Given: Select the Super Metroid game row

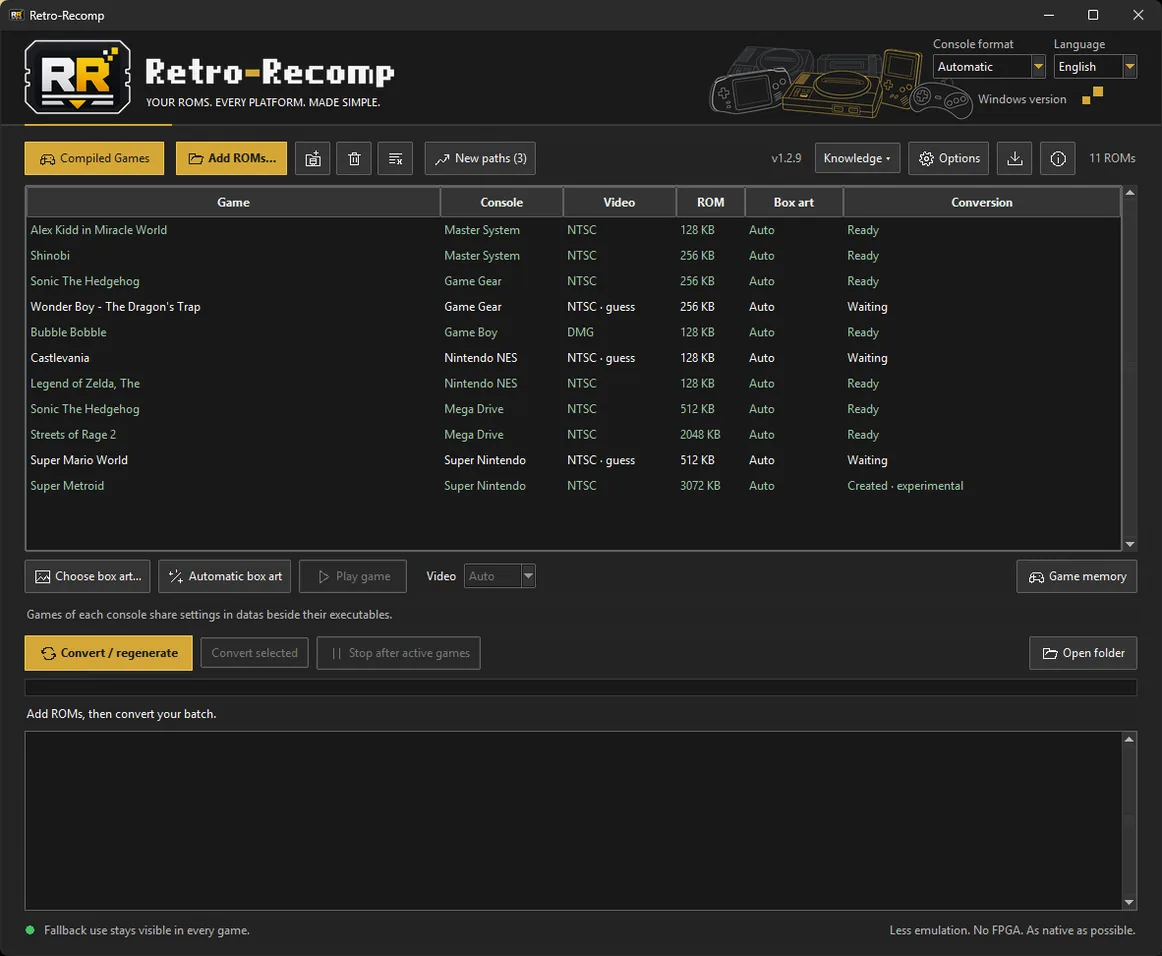Looking at the screenshot, I should 573,485.
